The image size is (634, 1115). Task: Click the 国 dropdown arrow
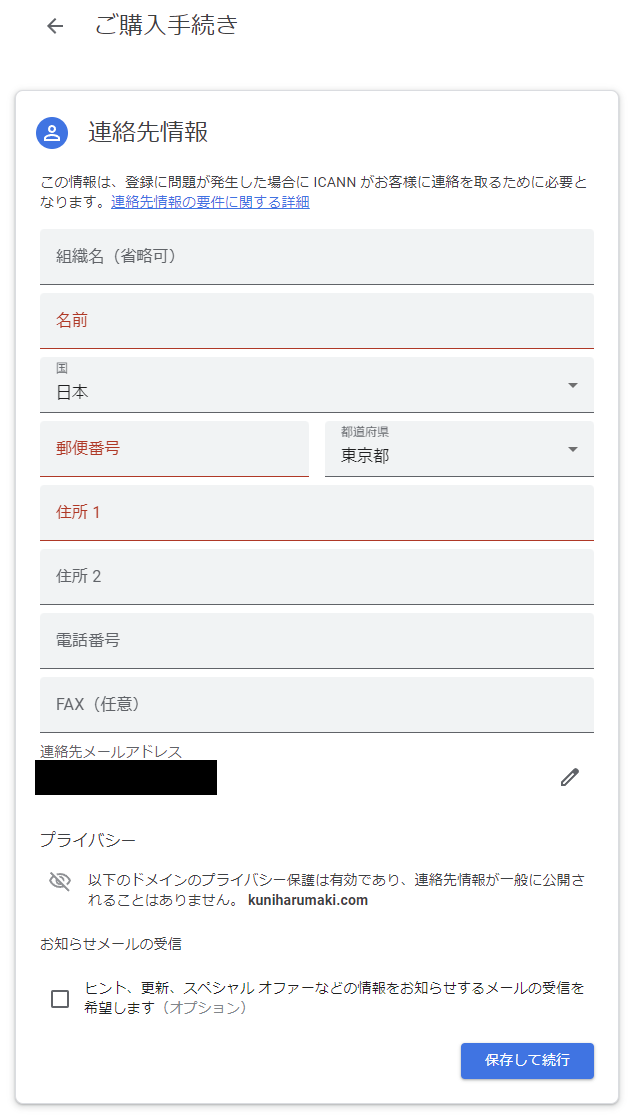pos(573,385)
